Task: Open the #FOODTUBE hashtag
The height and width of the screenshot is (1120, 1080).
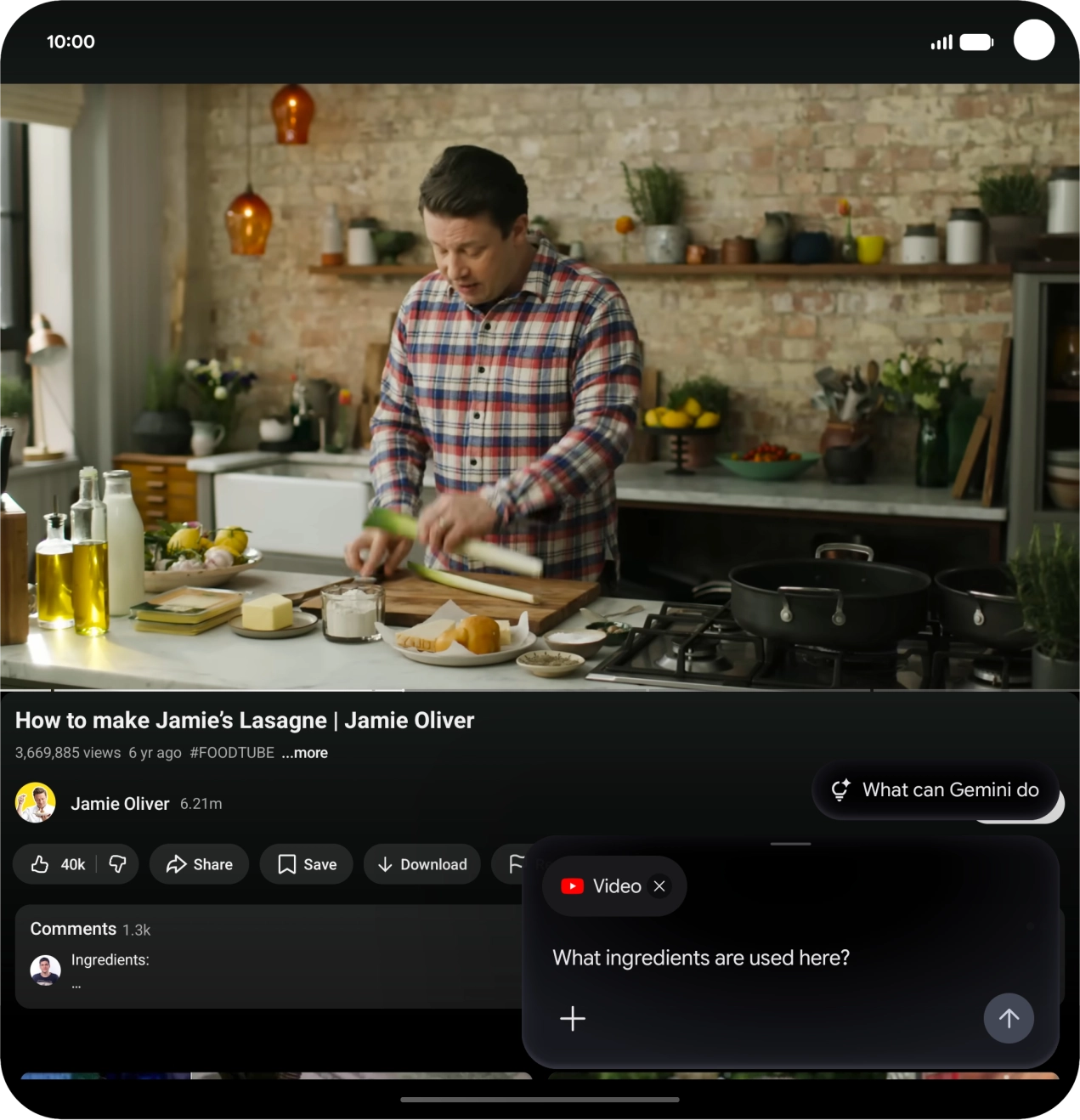Action: pyautogui.click(x=232, y=753)
